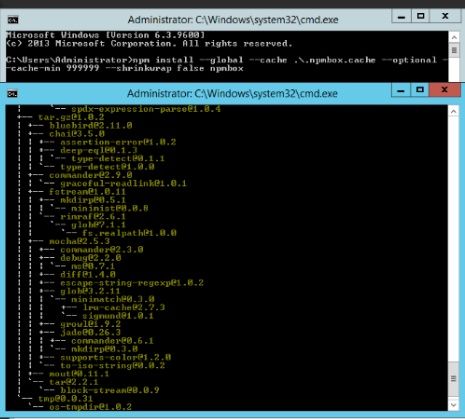Click the 'bluebird@2.11.0' tree line

(91, 126)
